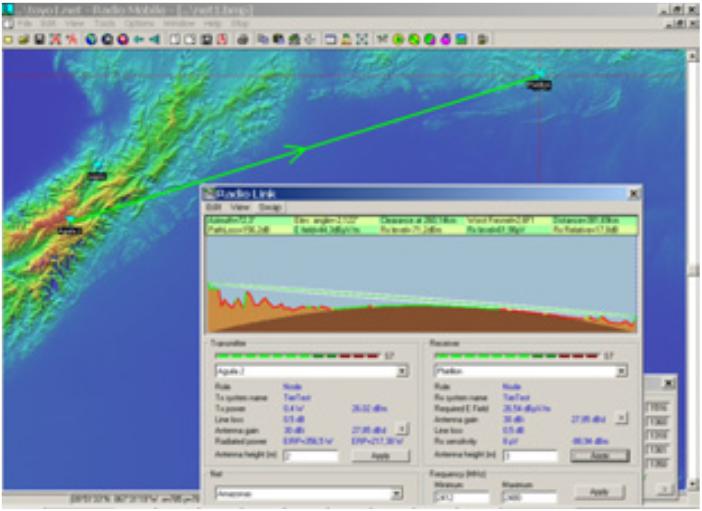Expand the receiver Platillon dropdown
702x511 pixels.
[621, 371]
